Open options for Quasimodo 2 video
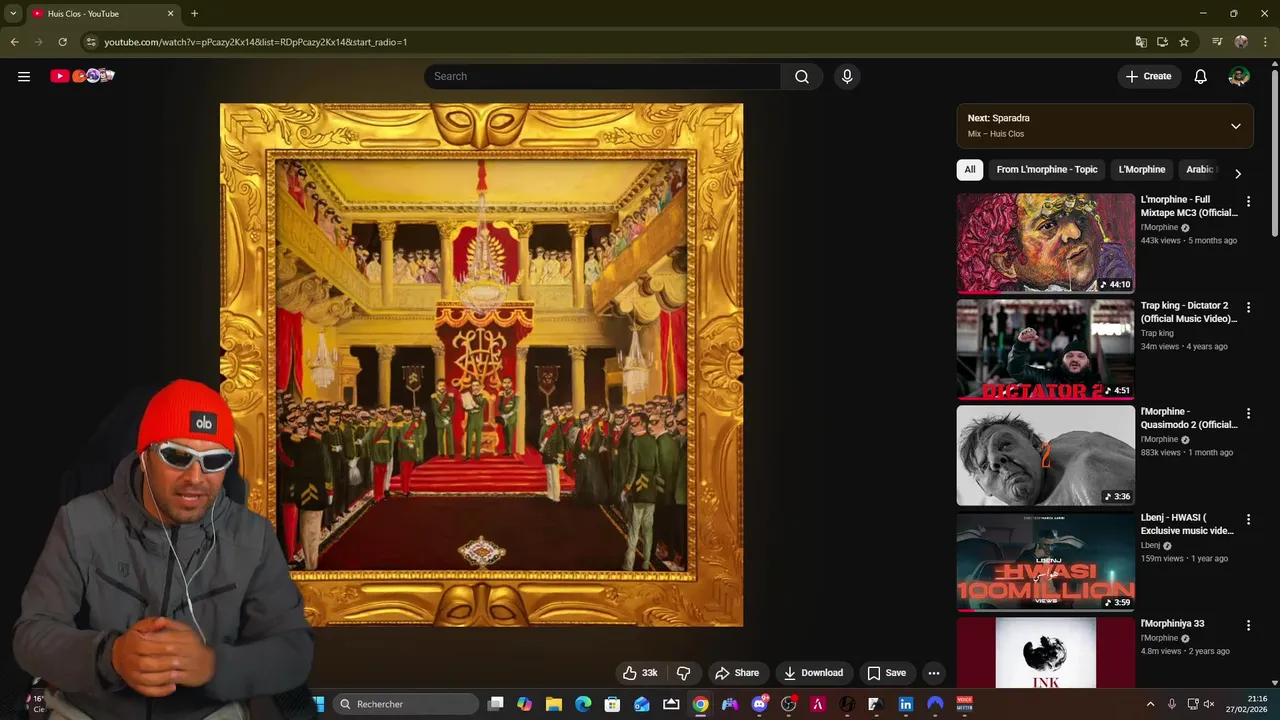 1248,413
